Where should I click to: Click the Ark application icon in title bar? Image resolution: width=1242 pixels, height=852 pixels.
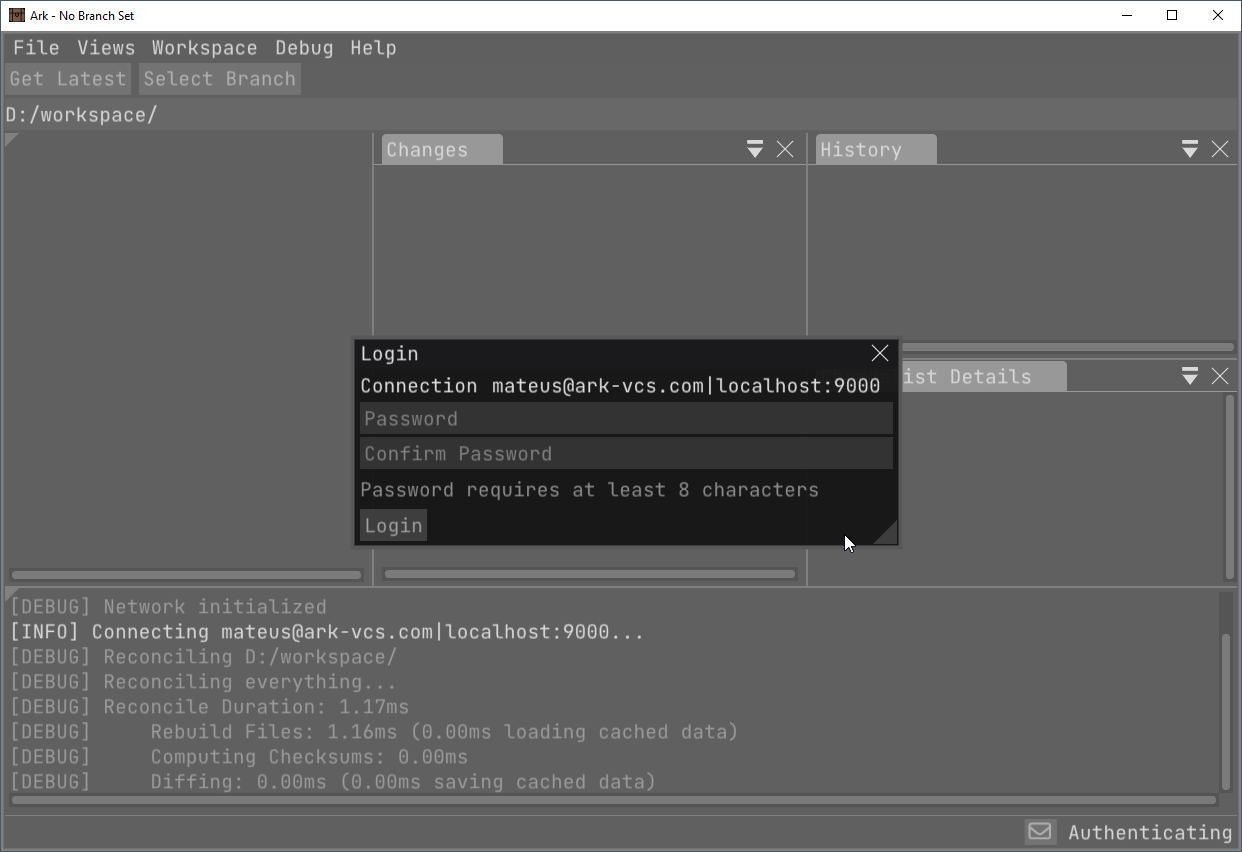17,15
